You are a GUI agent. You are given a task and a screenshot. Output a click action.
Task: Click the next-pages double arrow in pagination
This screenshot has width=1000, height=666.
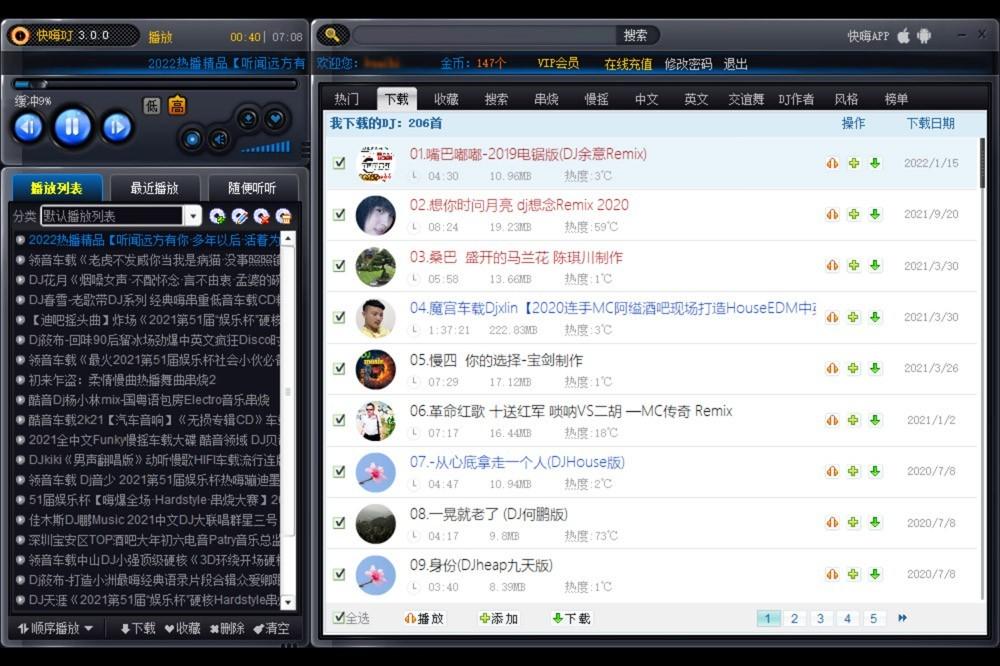[x=903, y=618]
